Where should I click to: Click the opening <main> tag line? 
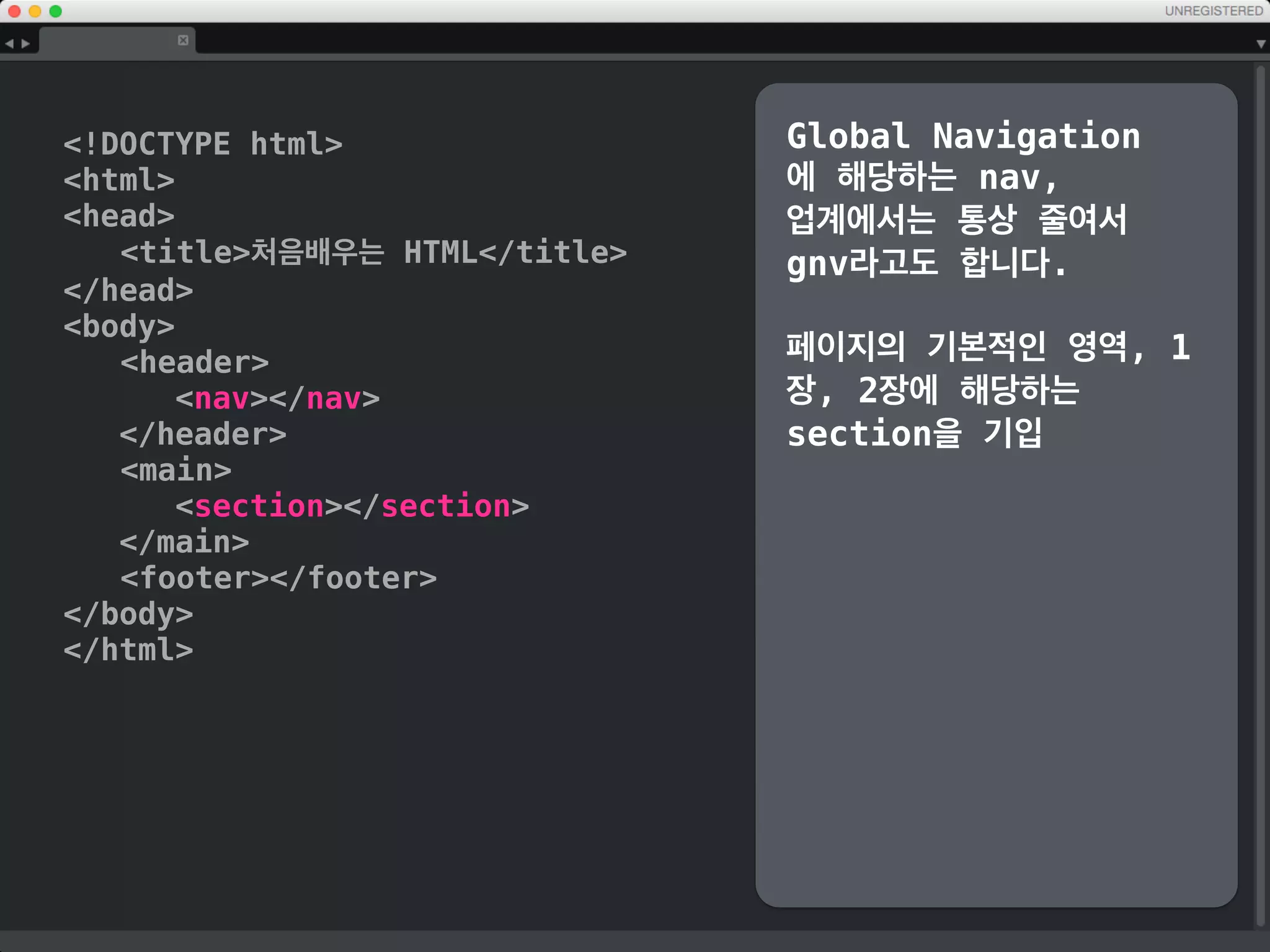click(x=176, y=470)
